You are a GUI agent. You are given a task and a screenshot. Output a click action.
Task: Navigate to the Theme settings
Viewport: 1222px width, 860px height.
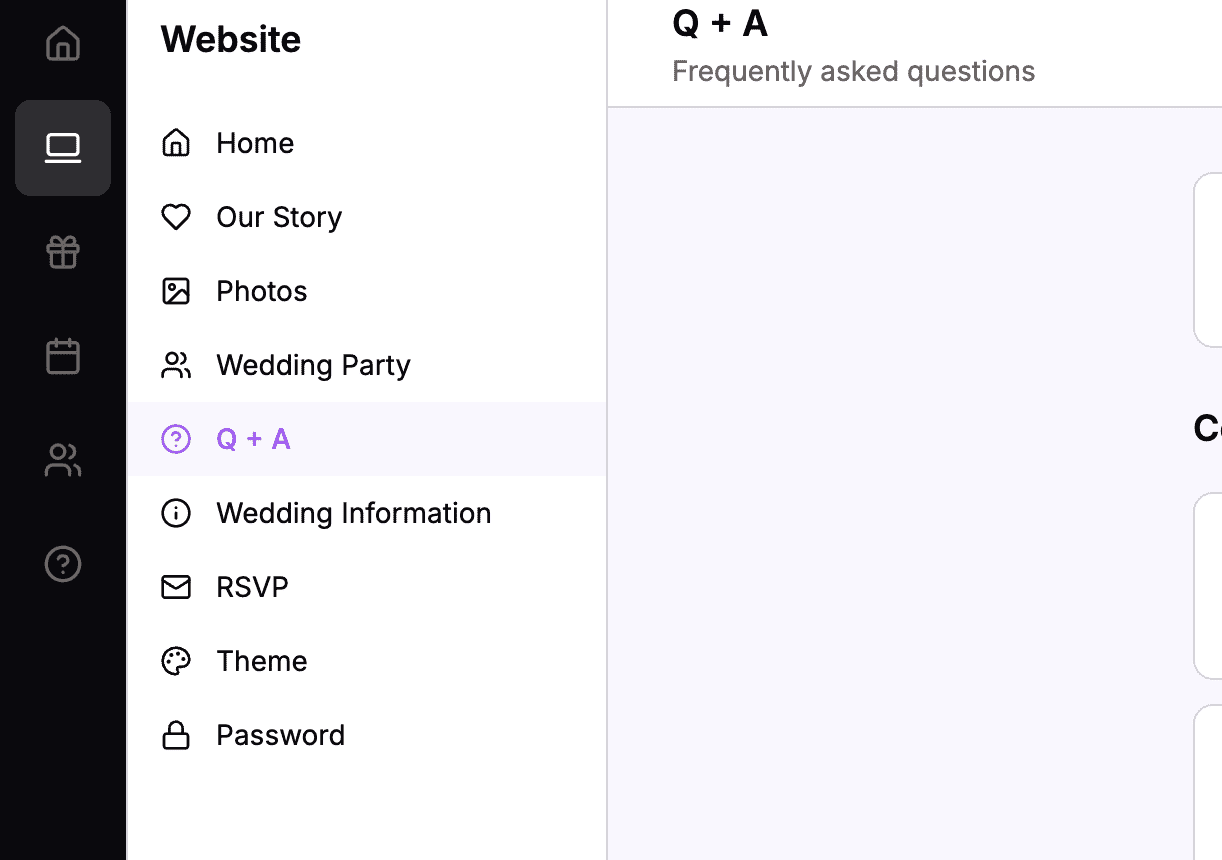tap(261, 661)
